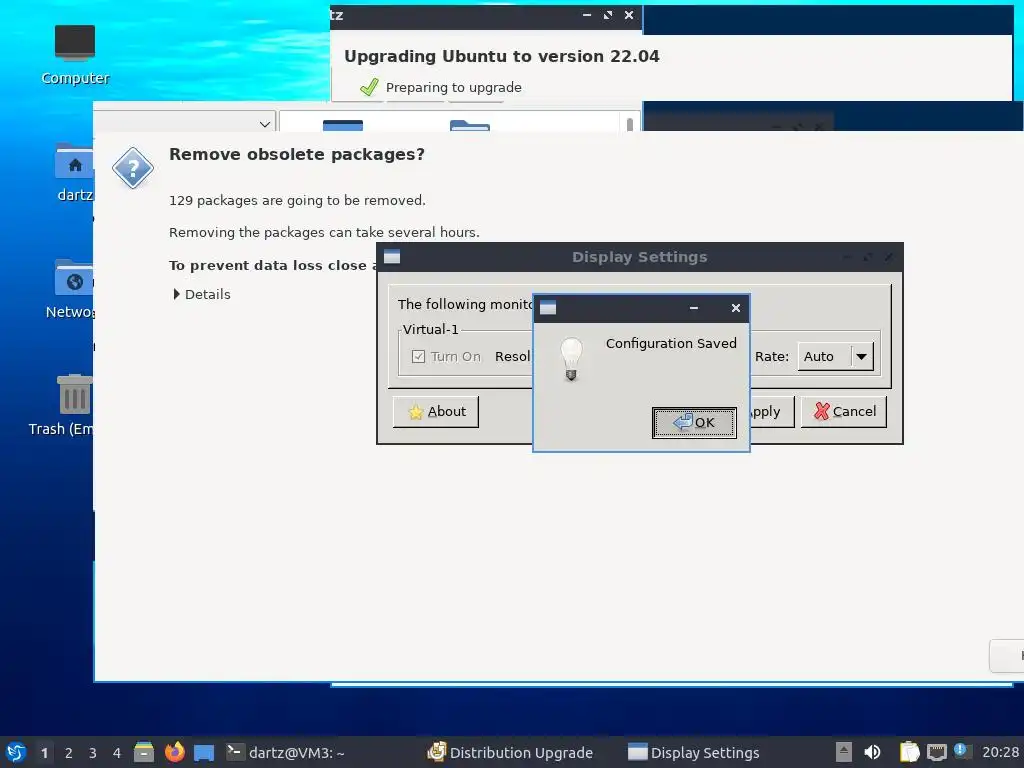Minimize the Distribution Upgrade title bar window
Viewport: 1024px width, 768px height.
pyautogui.click(x=587, y=15)
